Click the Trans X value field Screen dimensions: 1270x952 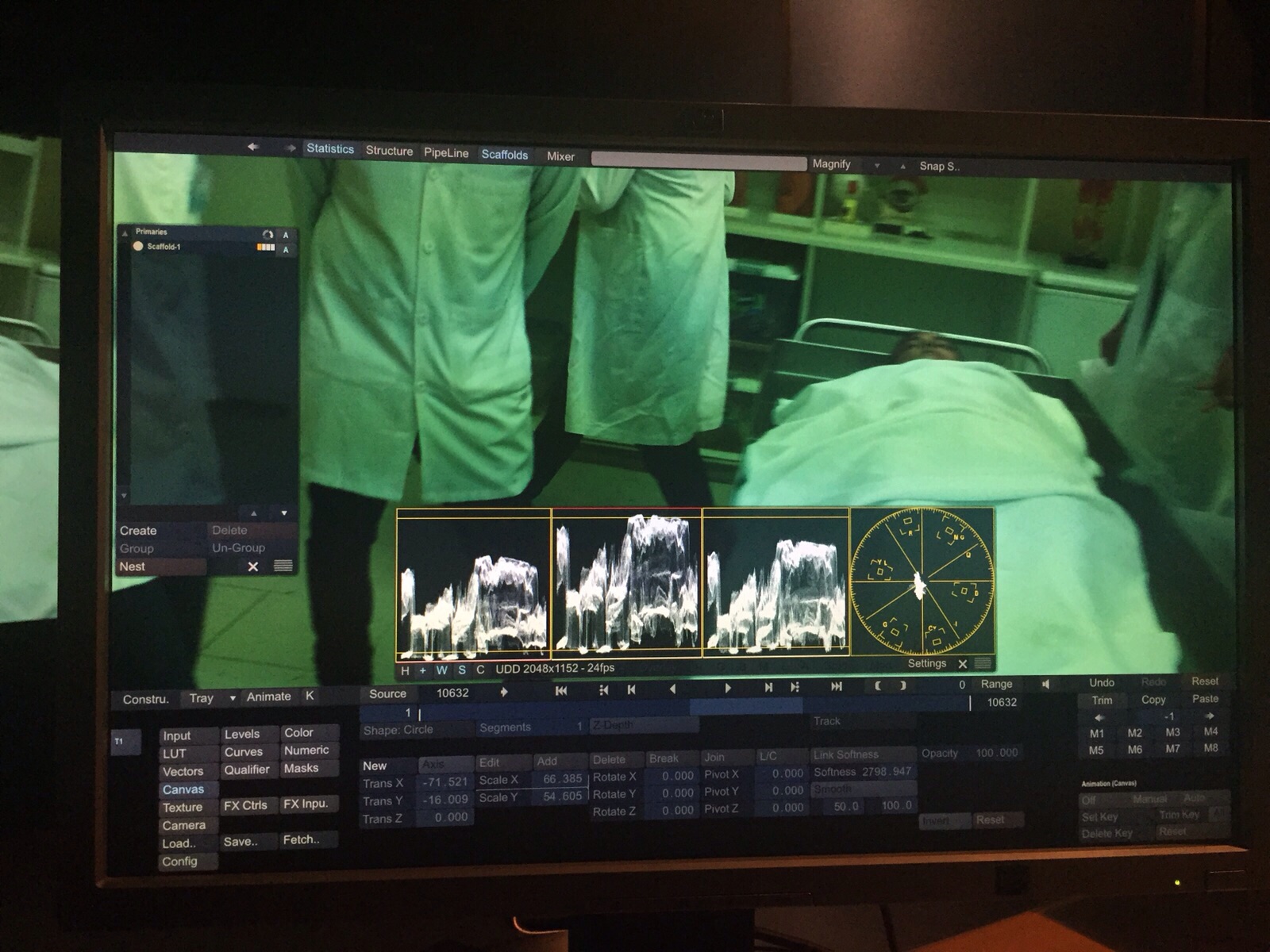coord(445,782)
